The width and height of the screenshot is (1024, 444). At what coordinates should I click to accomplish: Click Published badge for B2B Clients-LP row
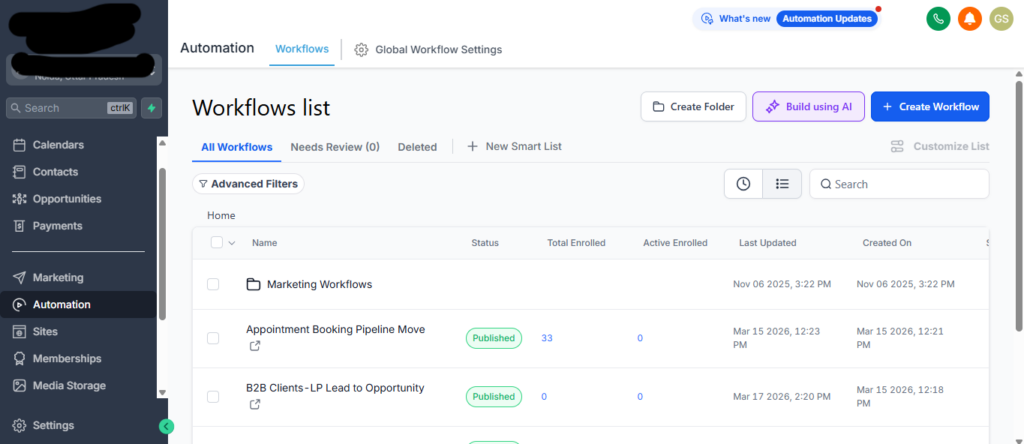[x=494, y=396]
